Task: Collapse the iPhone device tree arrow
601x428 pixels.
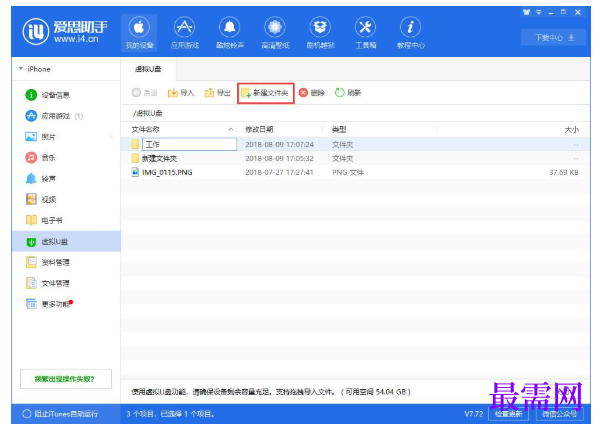Action: 21,69
